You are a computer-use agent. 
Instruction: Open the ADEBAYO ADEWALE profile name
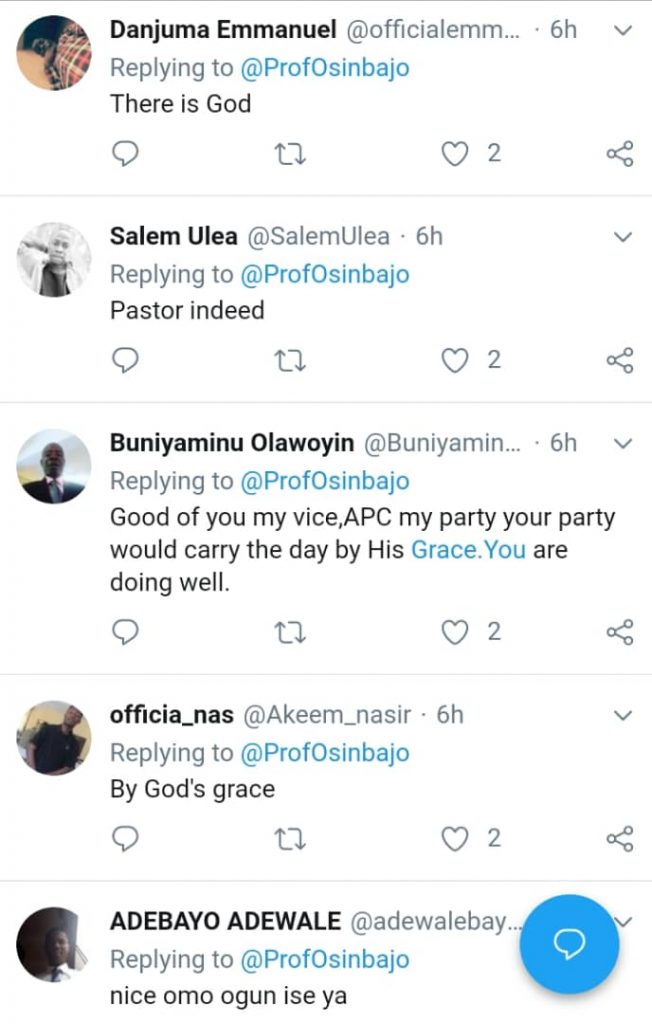pos(225,921)
